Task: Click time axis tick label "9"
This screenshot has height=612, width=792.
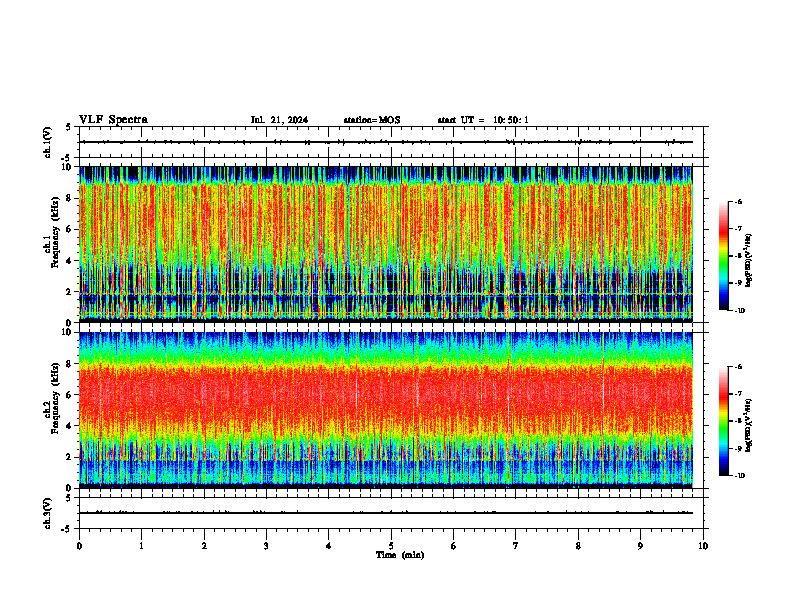Action: tap(640, 546)
